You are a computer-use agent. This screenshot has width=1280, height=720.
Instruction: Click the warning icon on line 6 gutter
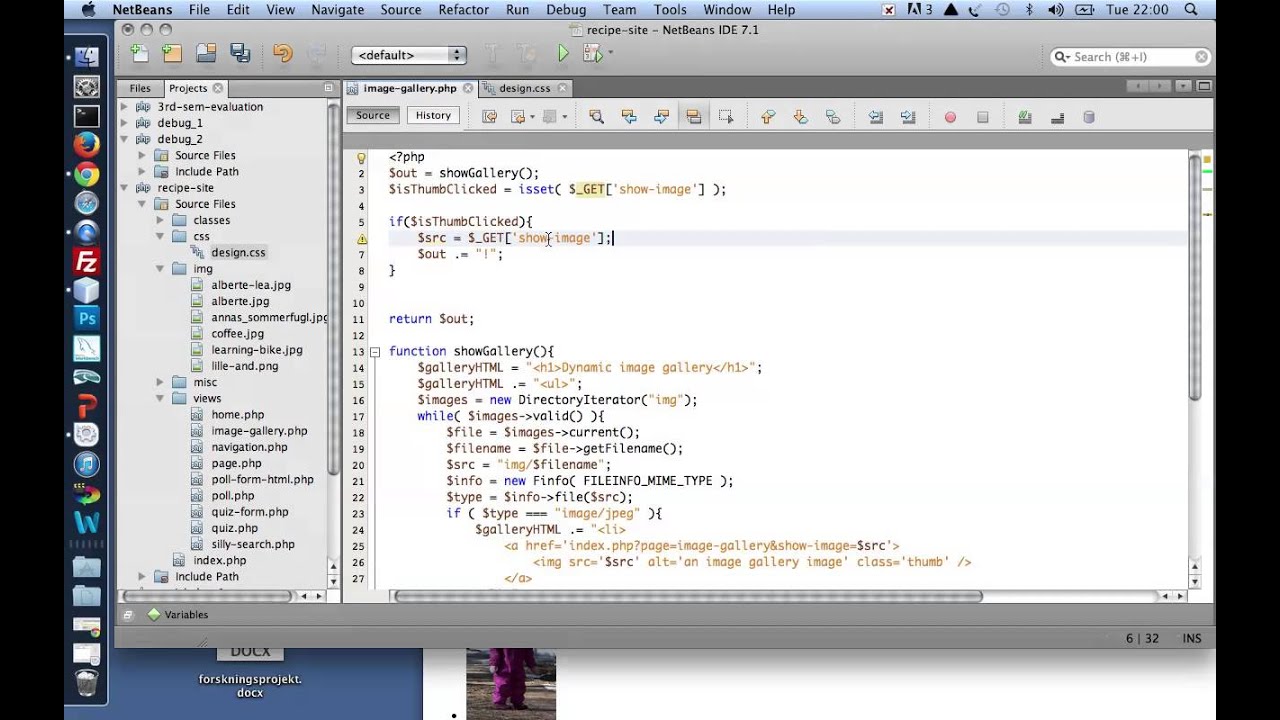click(x=362, y=238)
